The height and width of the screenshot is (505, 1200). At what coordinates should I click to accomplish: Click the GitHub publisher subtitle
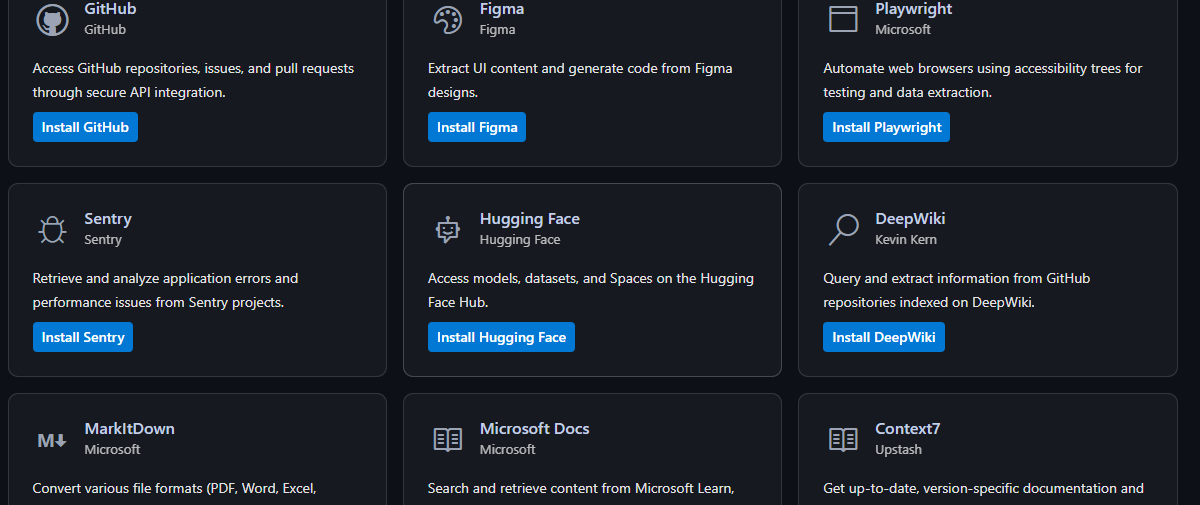(105, 30)
